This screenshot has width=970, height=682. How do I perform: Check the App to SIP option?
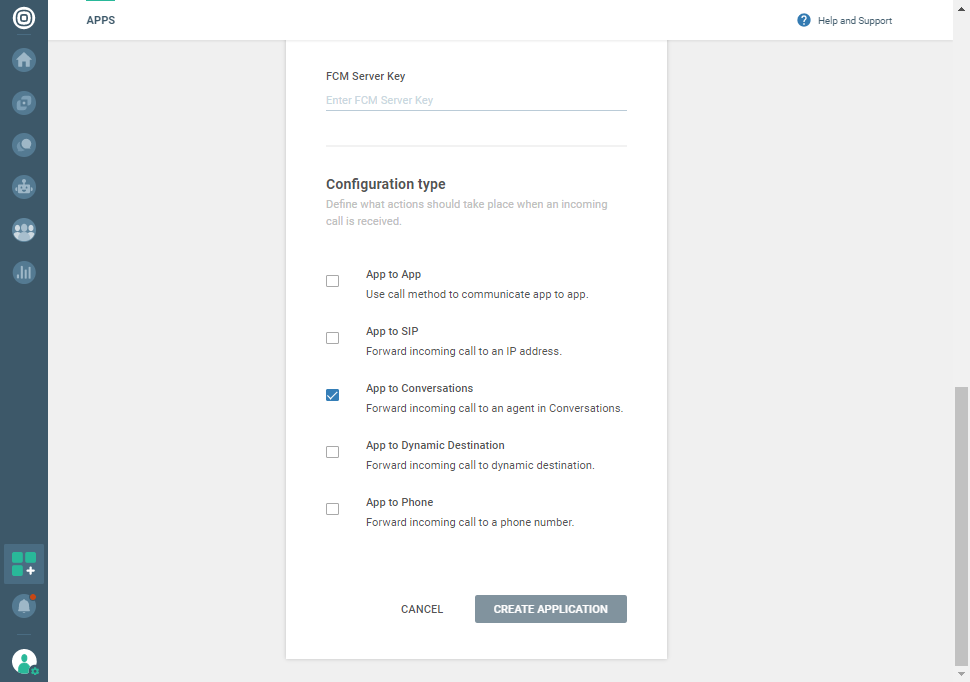[333, 338]
